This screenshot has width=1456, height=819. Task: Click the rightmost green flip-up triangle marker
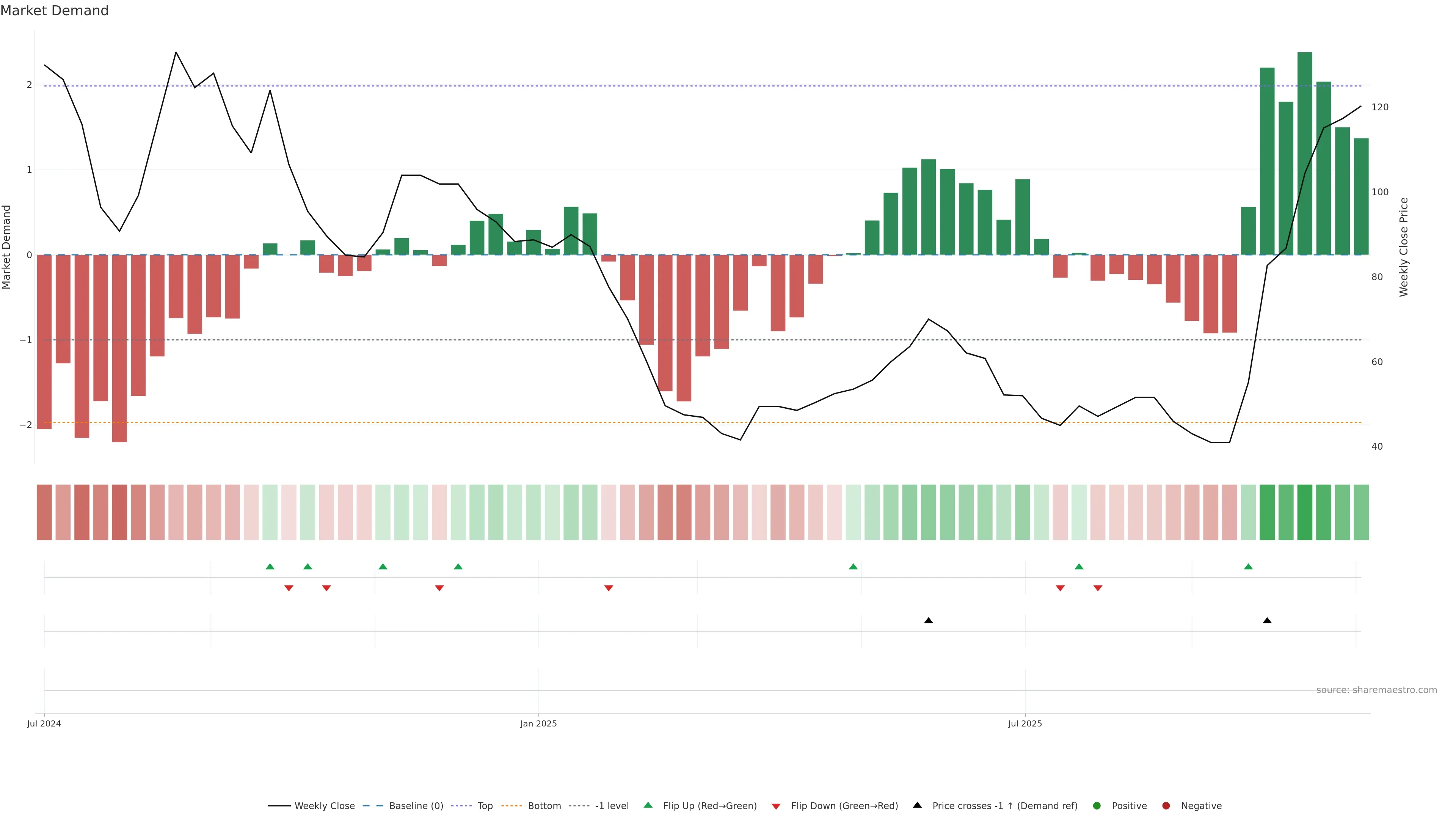pos(1248,566)
